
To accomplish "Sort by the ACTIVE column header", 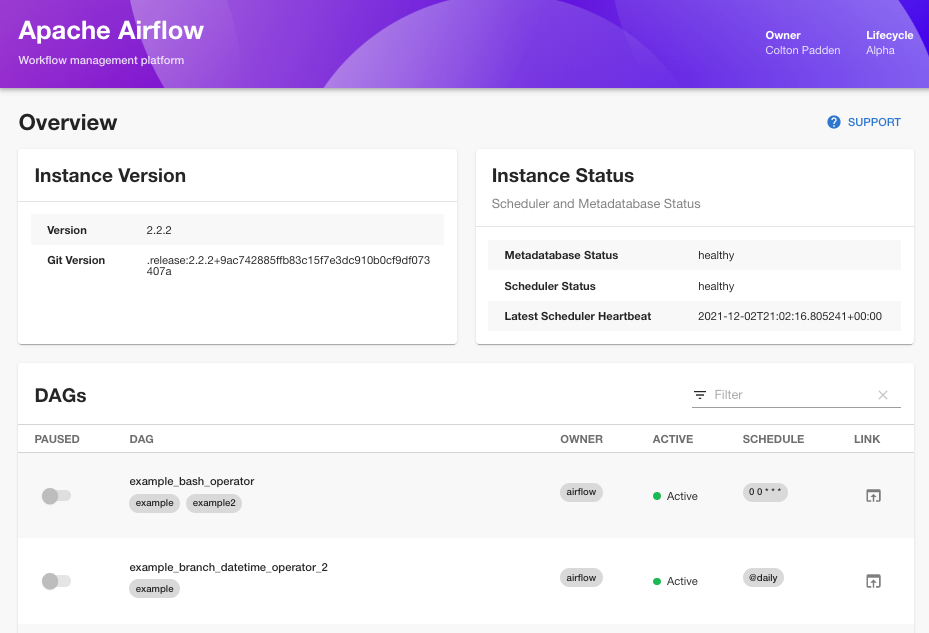I will click(x=672, y=439).
